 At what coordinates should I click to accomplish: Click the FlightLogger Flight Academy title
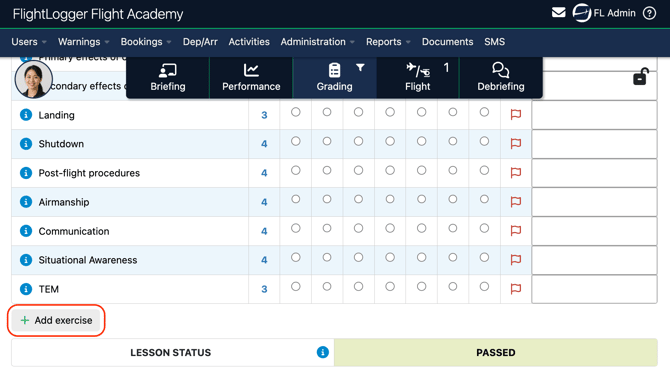coord(98,14)
